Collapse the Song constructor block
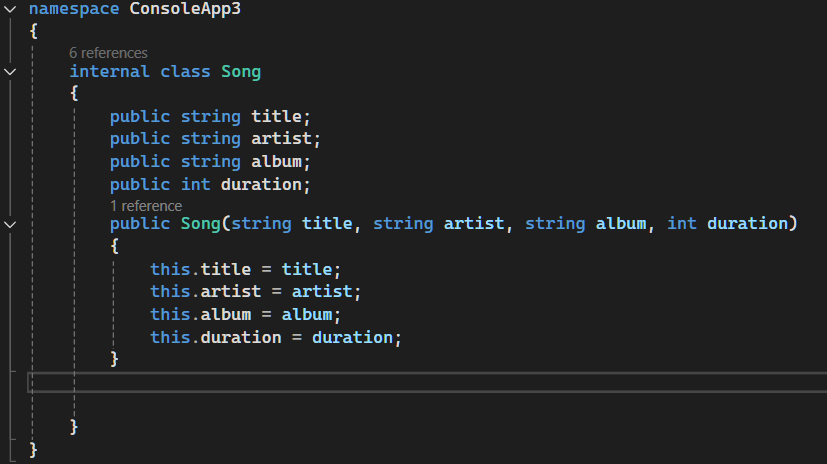This screenshot has width=827, height=464. 10,223
